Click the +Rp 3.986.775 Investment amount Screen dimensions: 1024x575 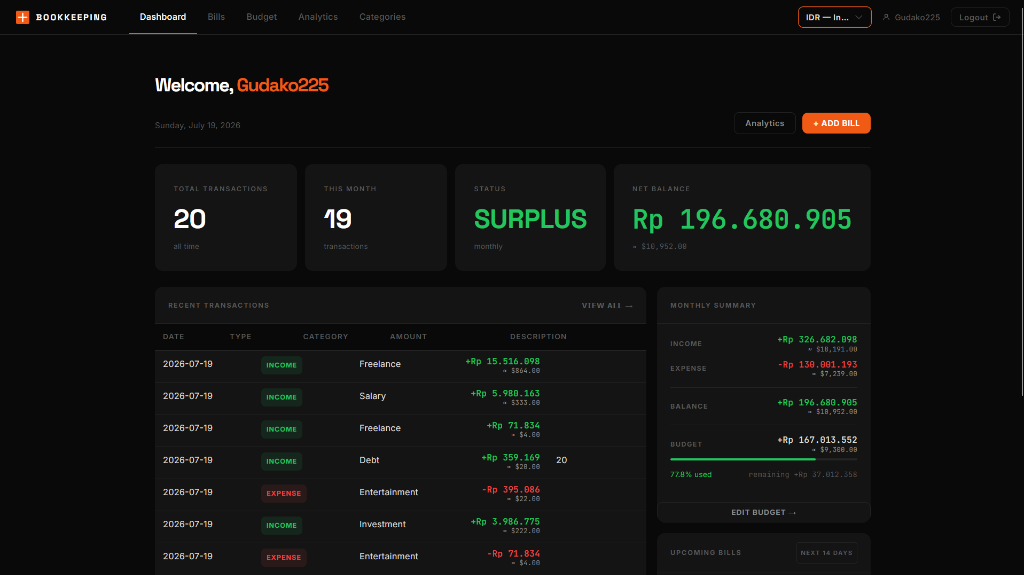pyautogui.click(x=505, y=521)
